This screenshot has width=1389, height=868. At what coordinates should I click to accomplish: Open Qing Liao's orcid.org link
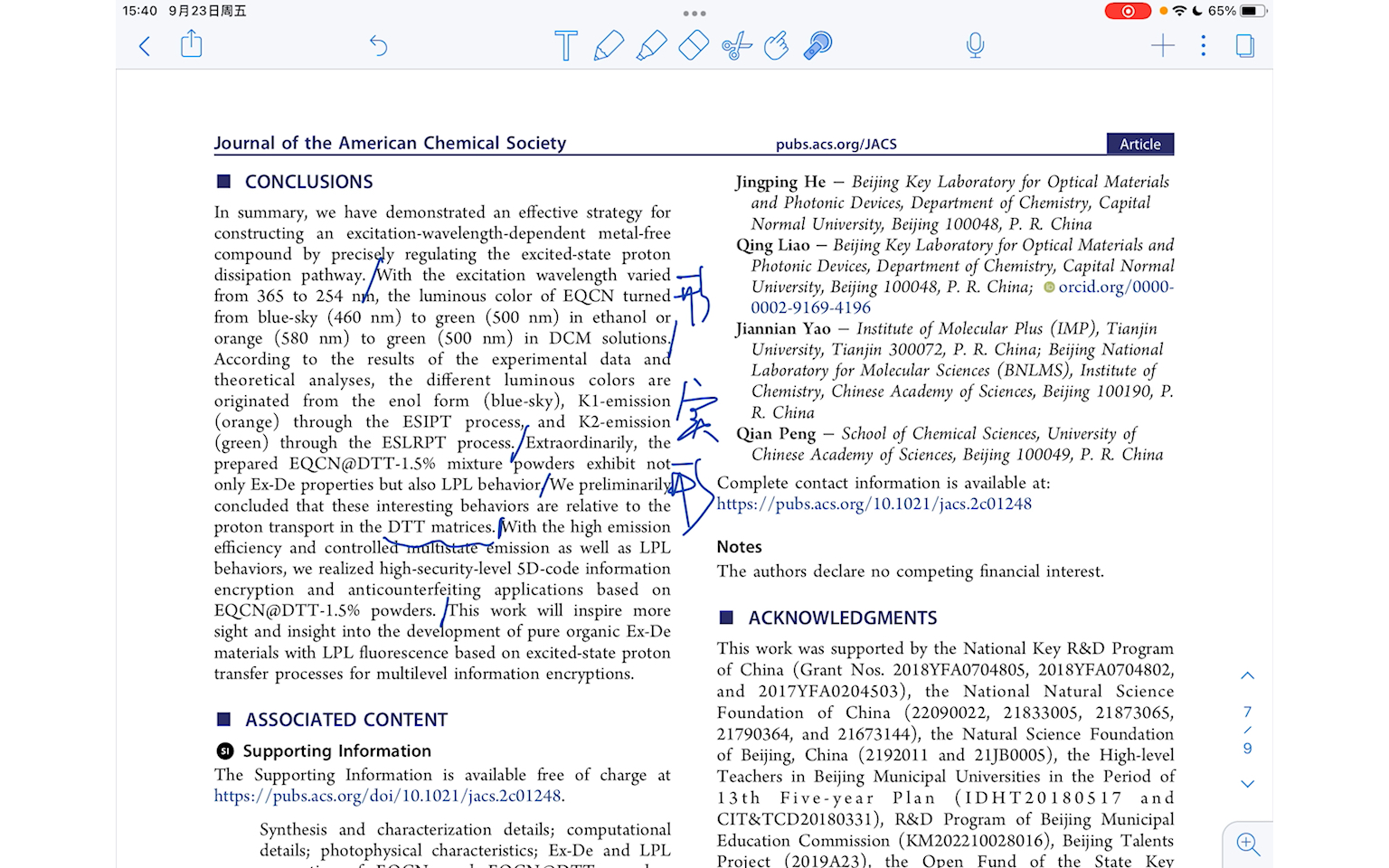tap(962, 297)
